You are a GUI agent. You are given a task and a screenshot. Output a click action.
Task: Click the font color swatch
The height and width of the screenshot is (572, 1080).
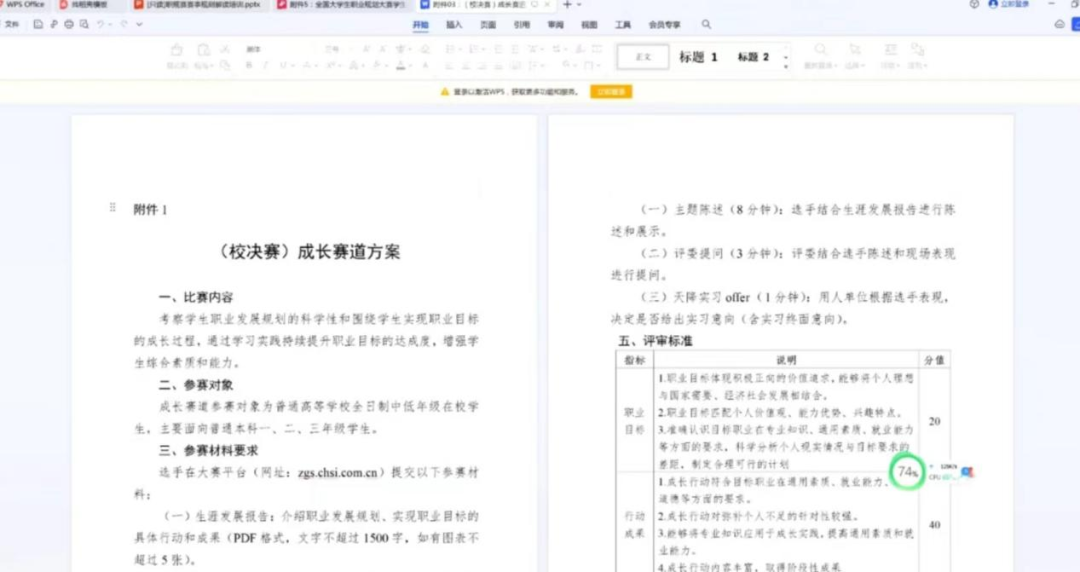point(400,66)
